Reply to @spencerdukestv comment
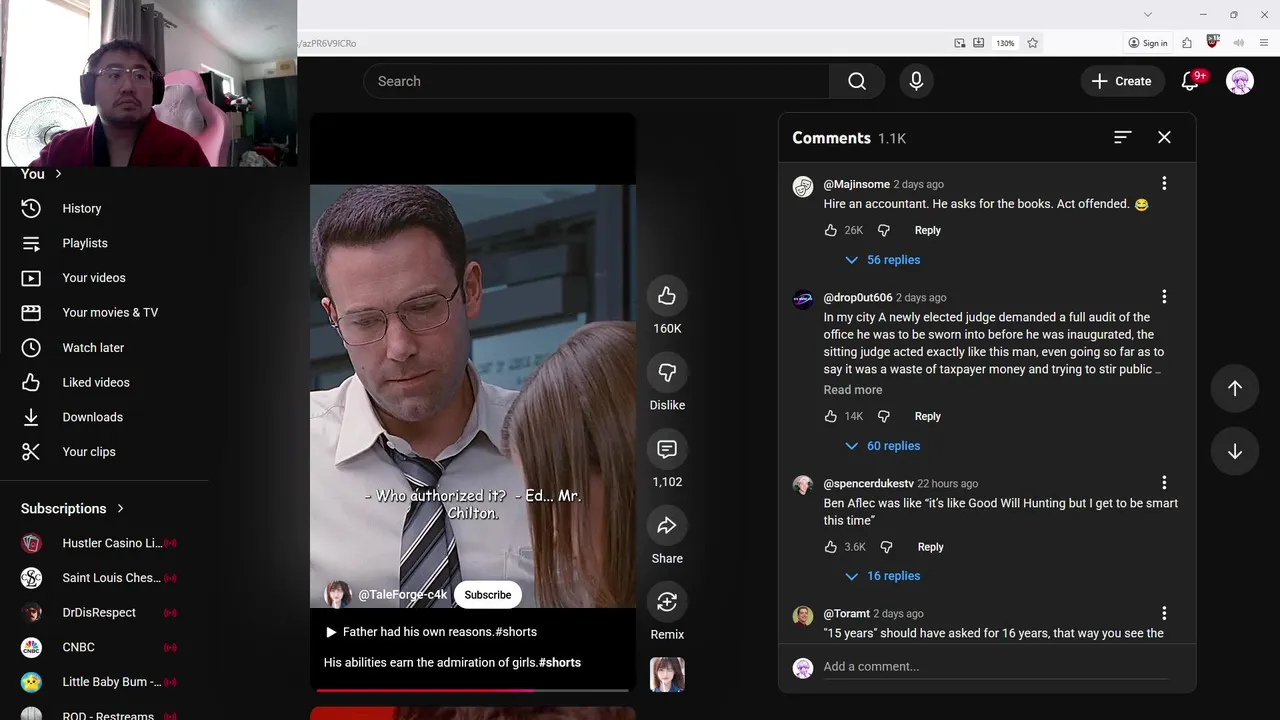The height and width of the screenshot is (720, 1280). click(x=930, y=547)
